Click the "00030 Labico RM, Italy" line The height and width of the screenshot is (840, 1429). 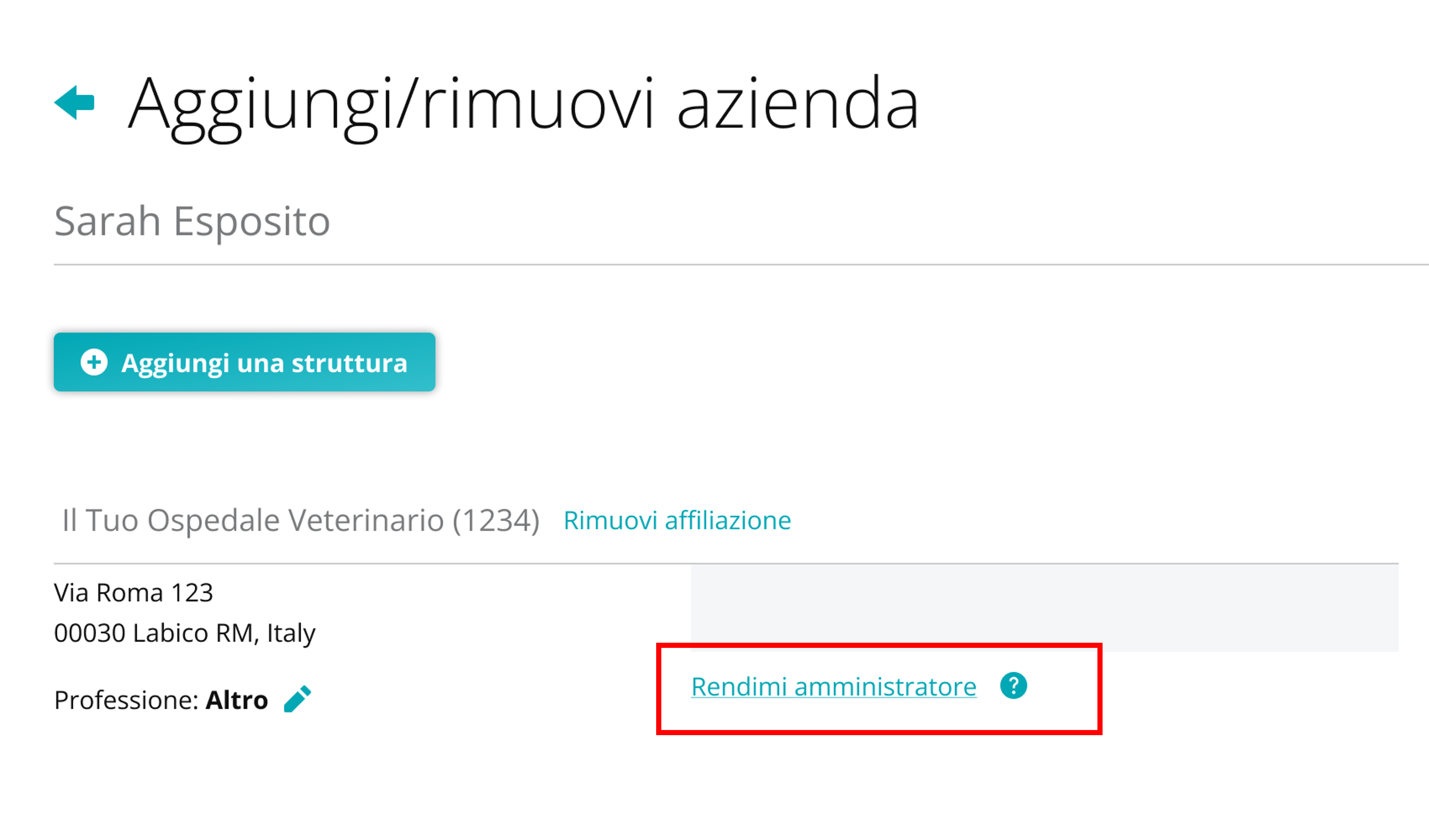pyautogui.click(x=184, y=633)
